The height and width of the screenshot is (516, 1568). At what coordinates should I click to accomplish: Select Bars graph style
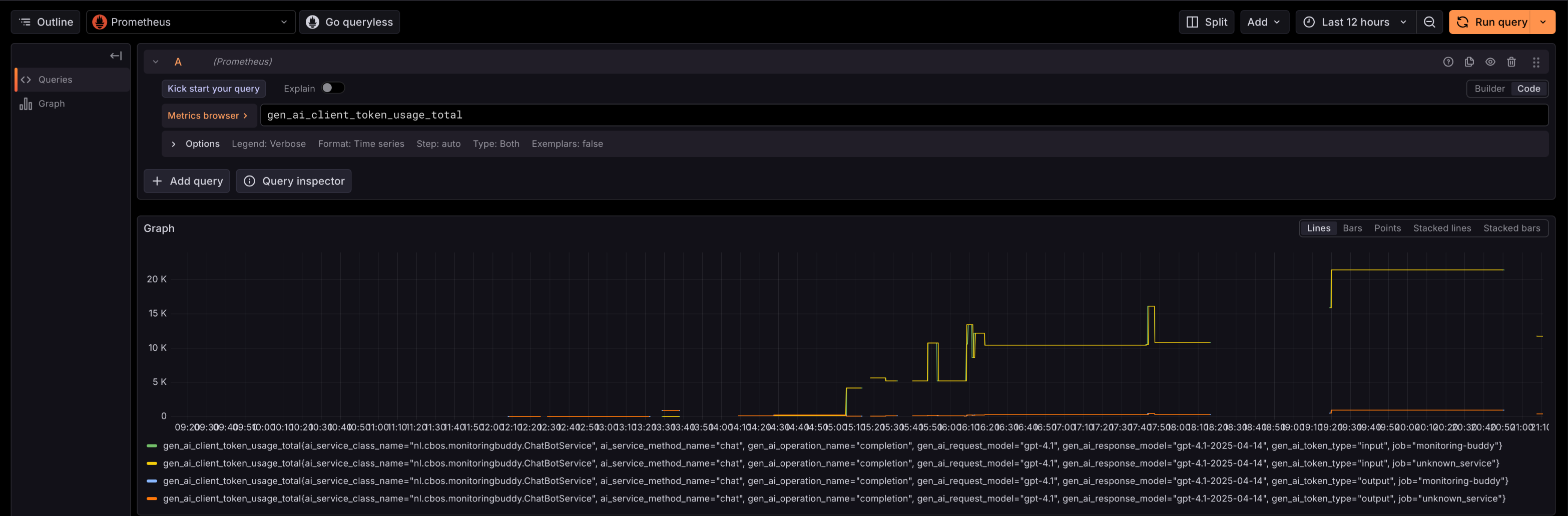[x=1352, y=228]
